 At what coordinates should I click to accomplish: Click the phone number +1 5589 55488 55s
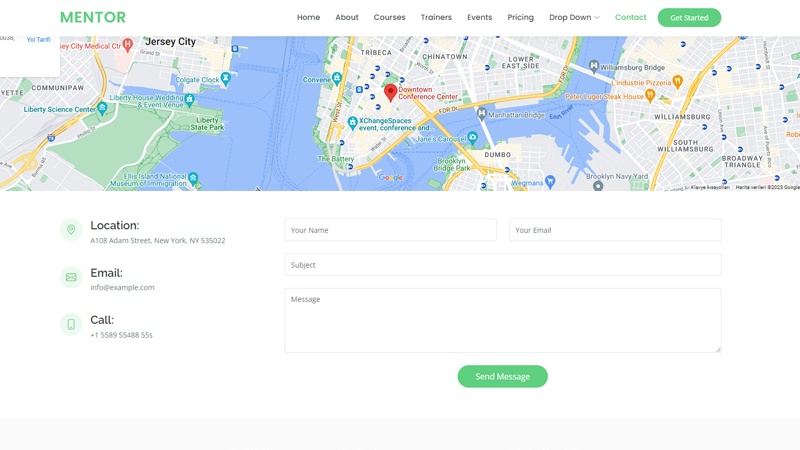[x=121, y=335]
